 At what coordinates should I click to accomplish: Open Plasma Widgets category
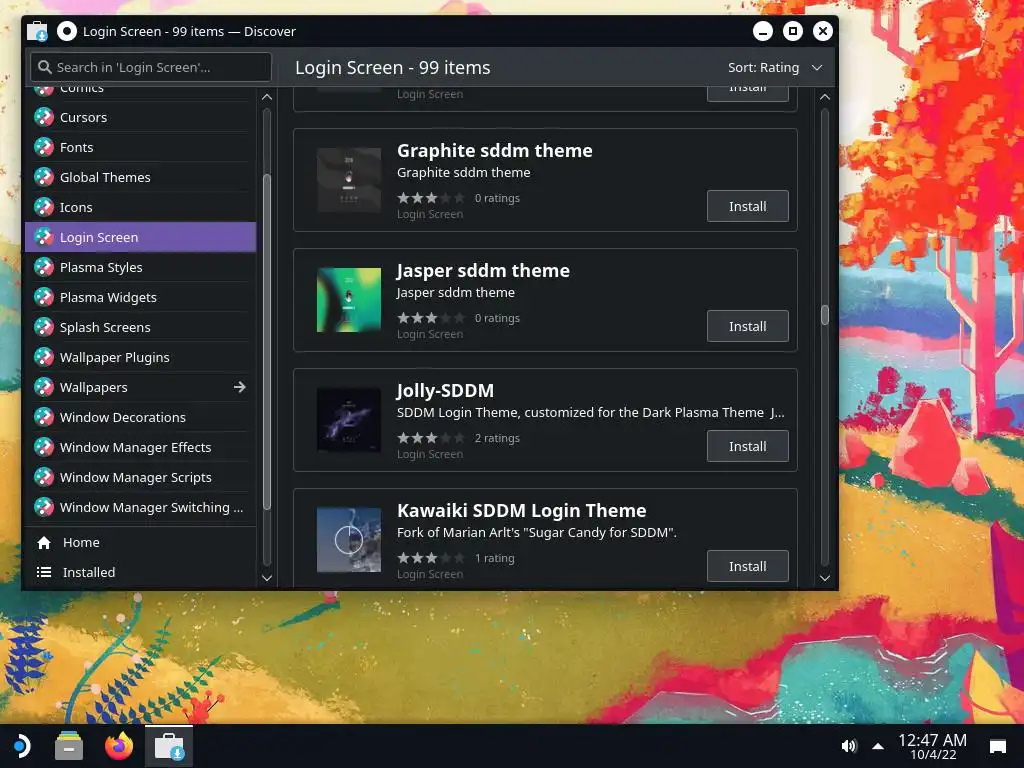pos(140,297)
